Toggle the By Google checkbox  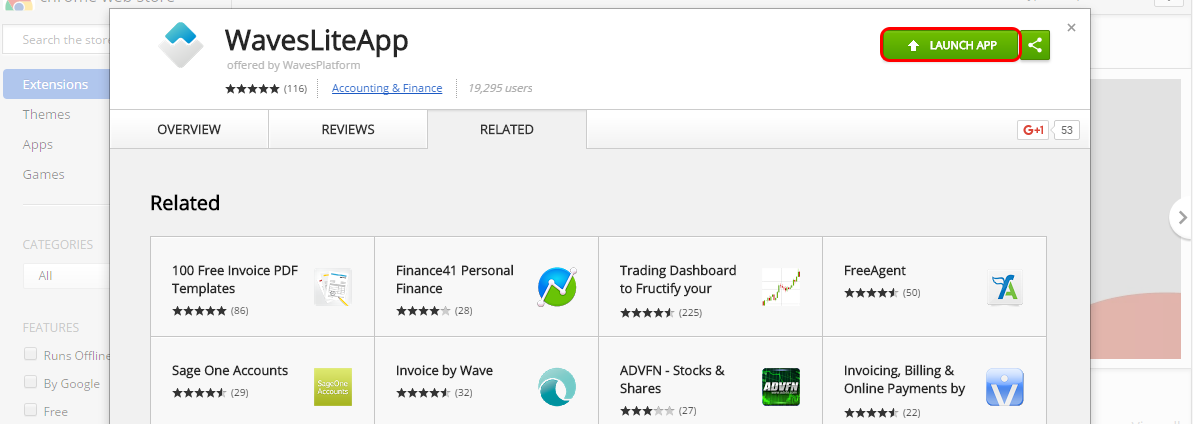(31, 382)
